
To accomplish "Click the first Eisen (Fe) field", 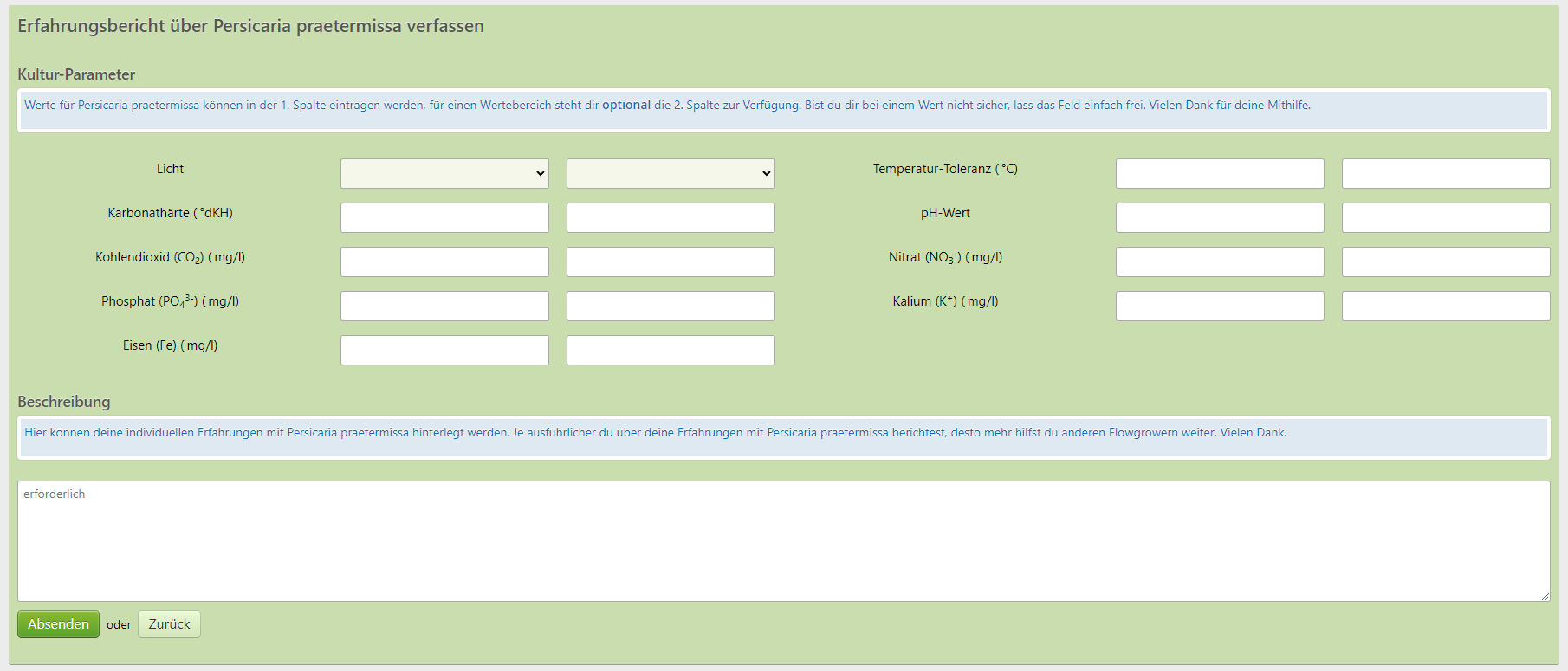I will pyautogui.click(x=444, y=350).
